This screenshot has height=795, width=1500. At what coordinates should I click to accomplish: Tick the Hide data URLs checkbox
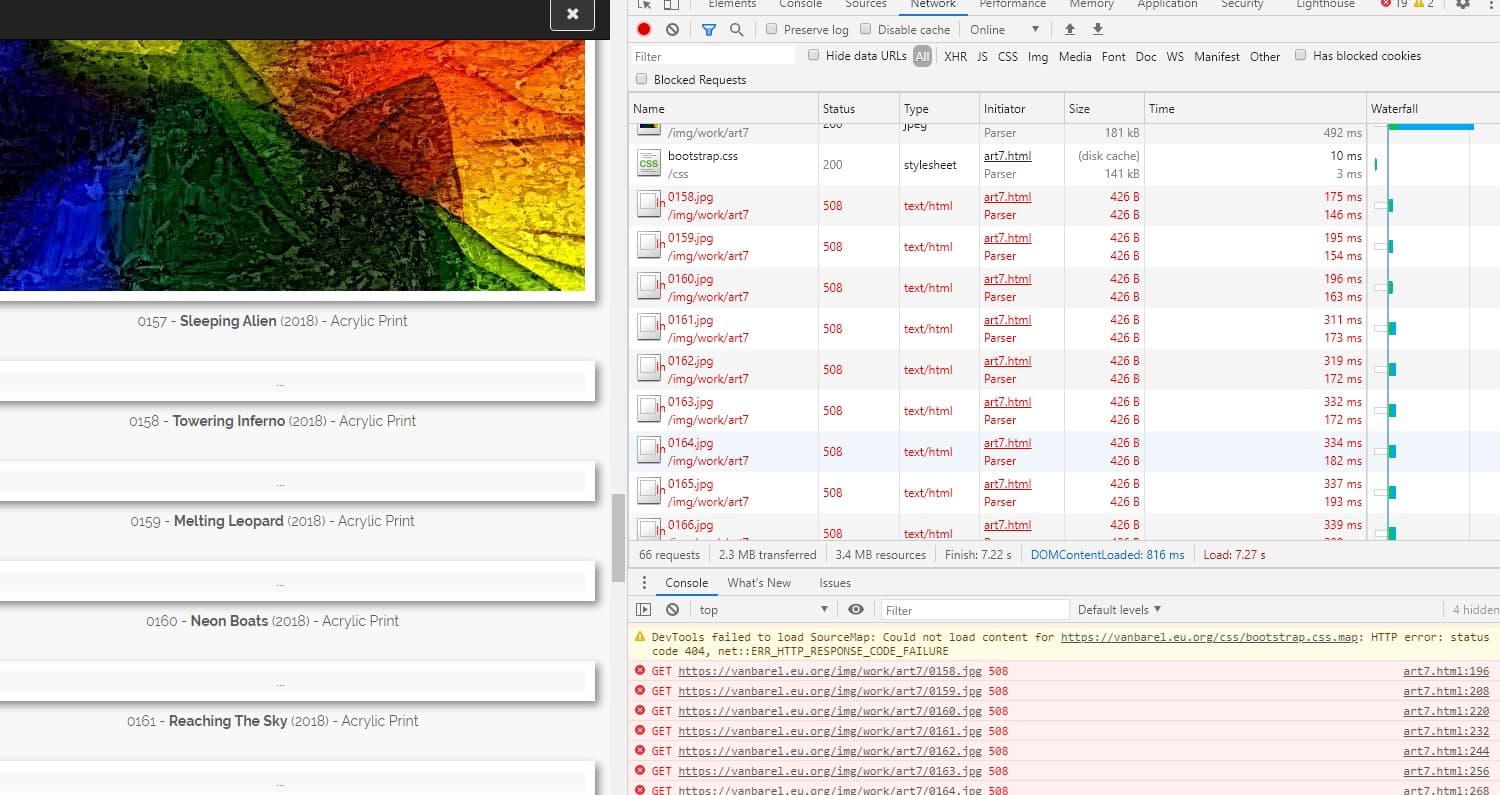tap(814, 56)
